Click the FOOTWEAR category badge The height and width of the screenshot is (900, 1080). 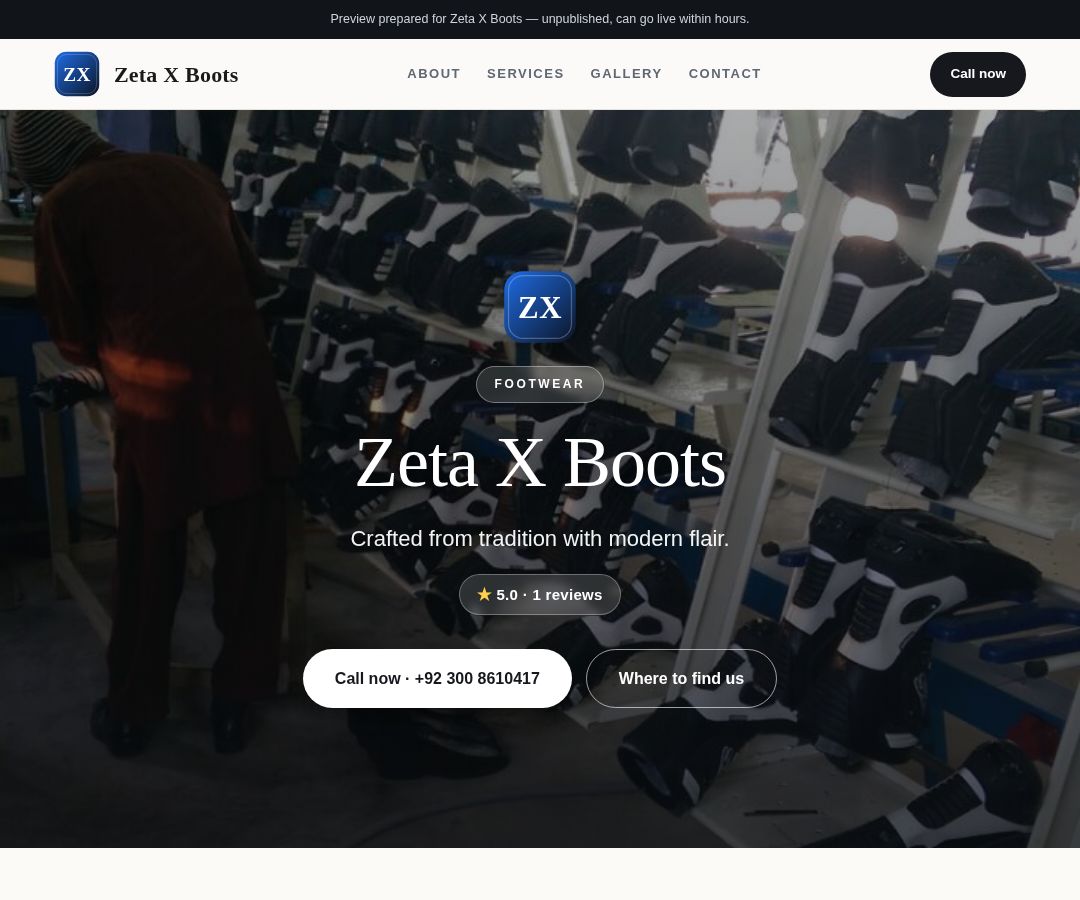coord(540,384)
